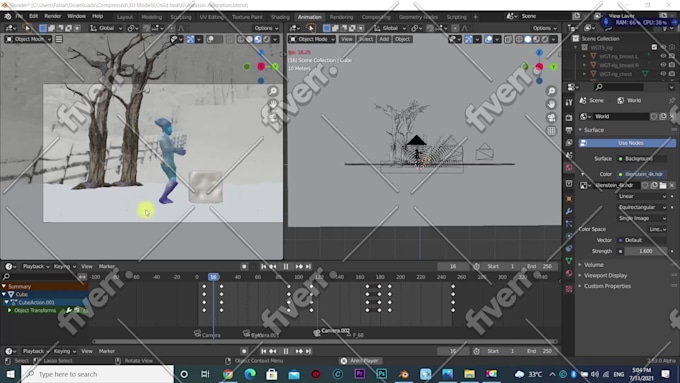The height and width of the screenshot is (383, 680).
Task: Hide WGT-rig_chest with its eye icon
Action: 663,74
